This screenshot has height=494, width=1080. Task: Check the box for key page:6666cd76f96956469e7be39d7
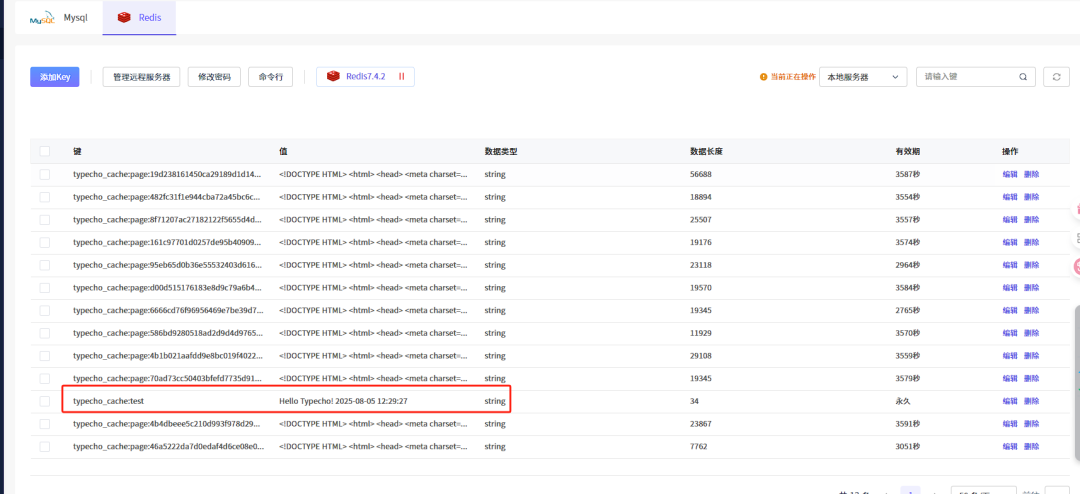coord(45,311)
